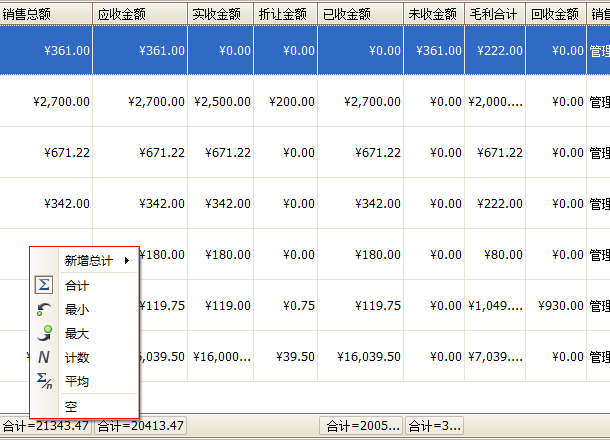This screenshot has height=440, width=610.
Task: Select the ¥16,039.50 cell under 已收金额
Action: (x=361, y=356)
